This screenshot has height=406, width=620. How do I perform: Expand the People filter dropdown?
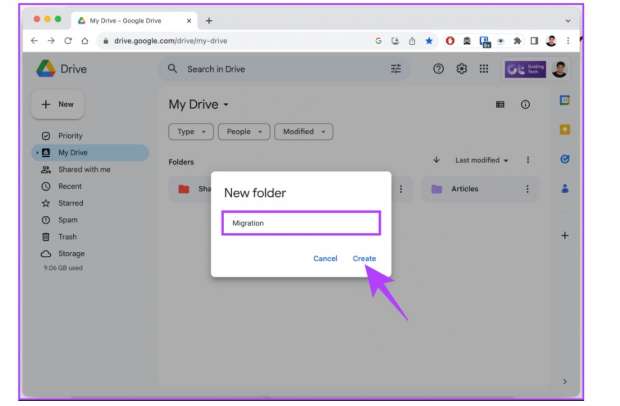(x=245, y=132)
